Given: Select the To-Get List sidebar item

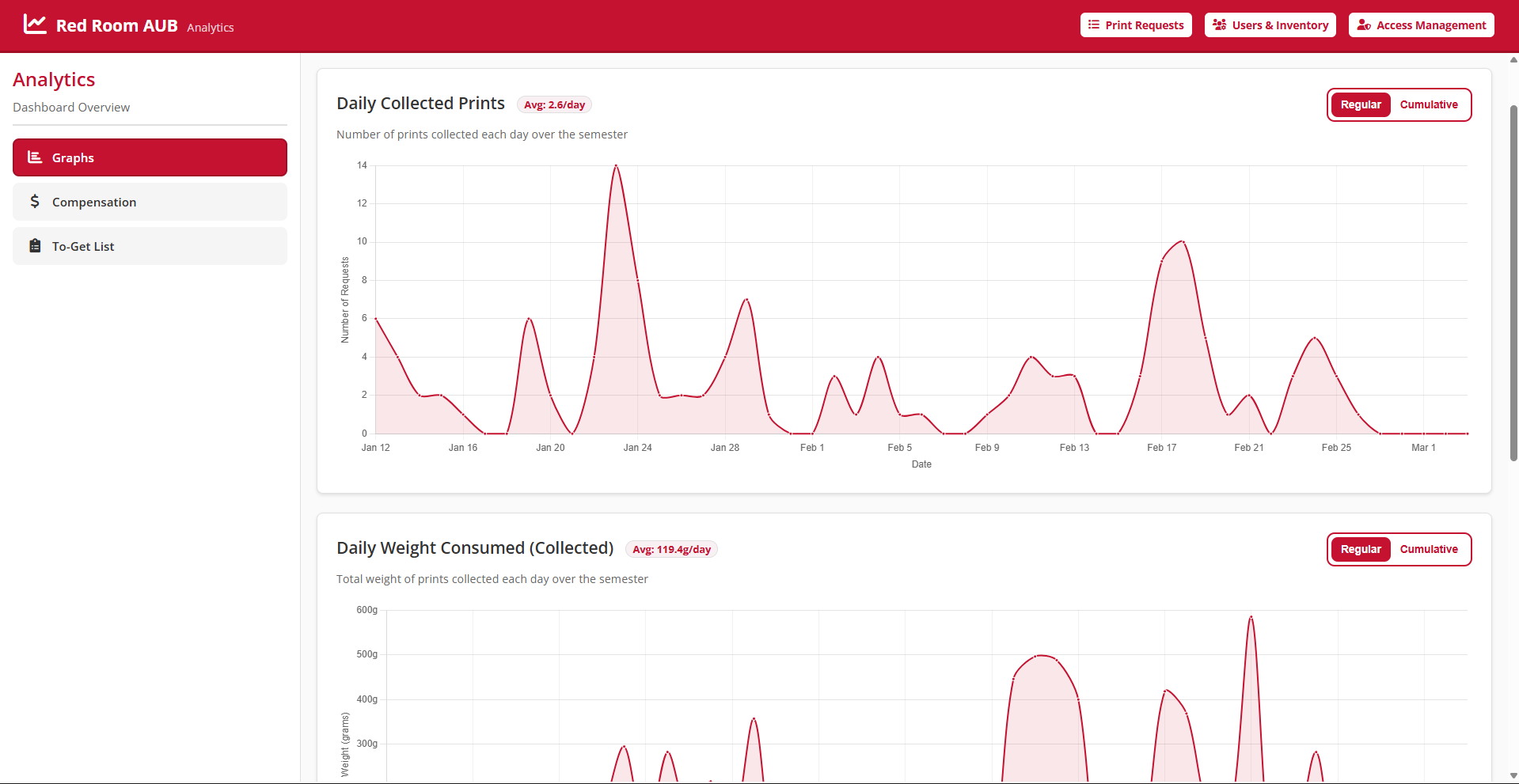Looking at the screenshot, I should [x=150, y=246].
